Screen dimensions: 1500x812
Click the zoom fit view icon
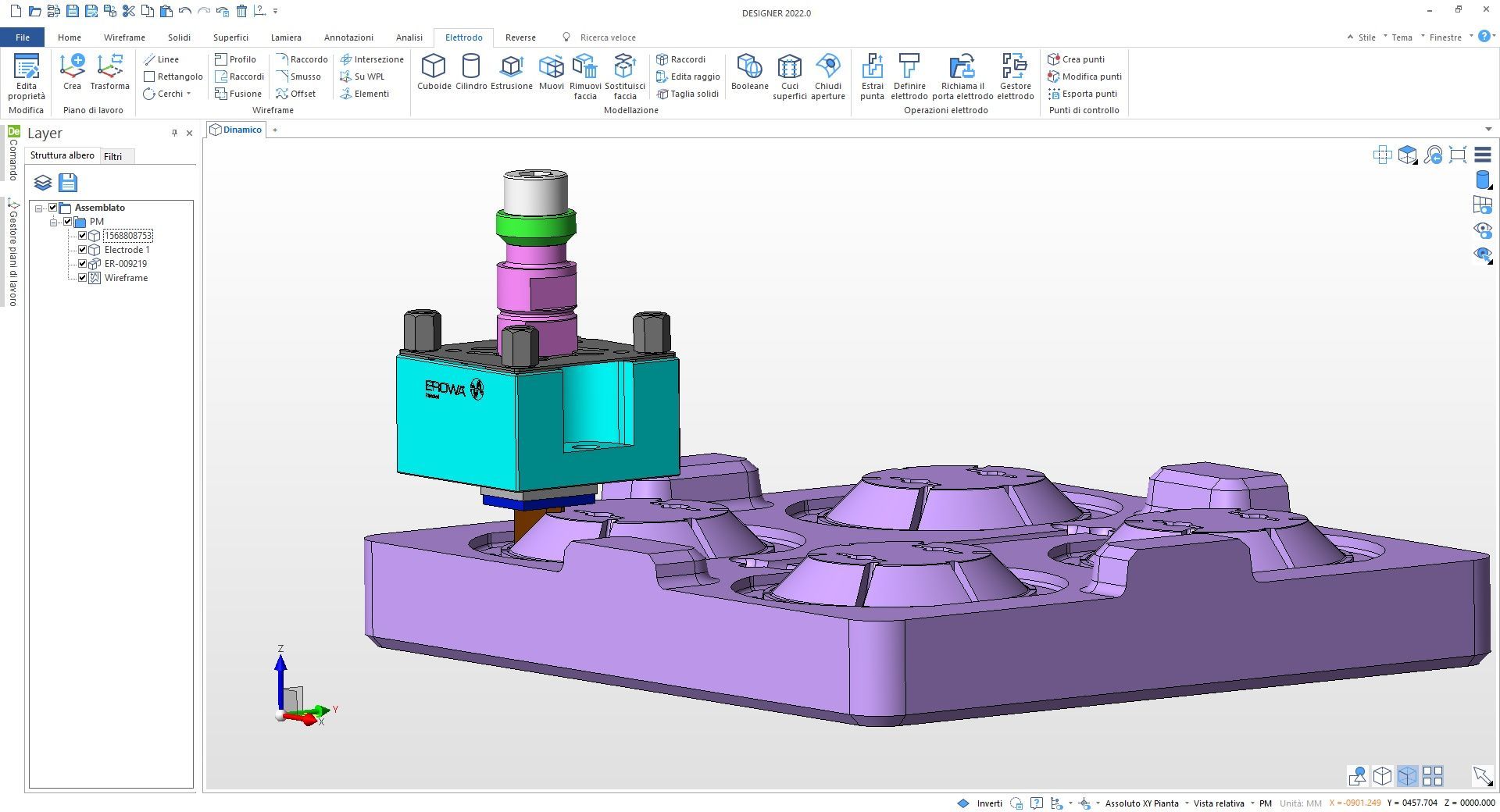tap(1458, 155)
